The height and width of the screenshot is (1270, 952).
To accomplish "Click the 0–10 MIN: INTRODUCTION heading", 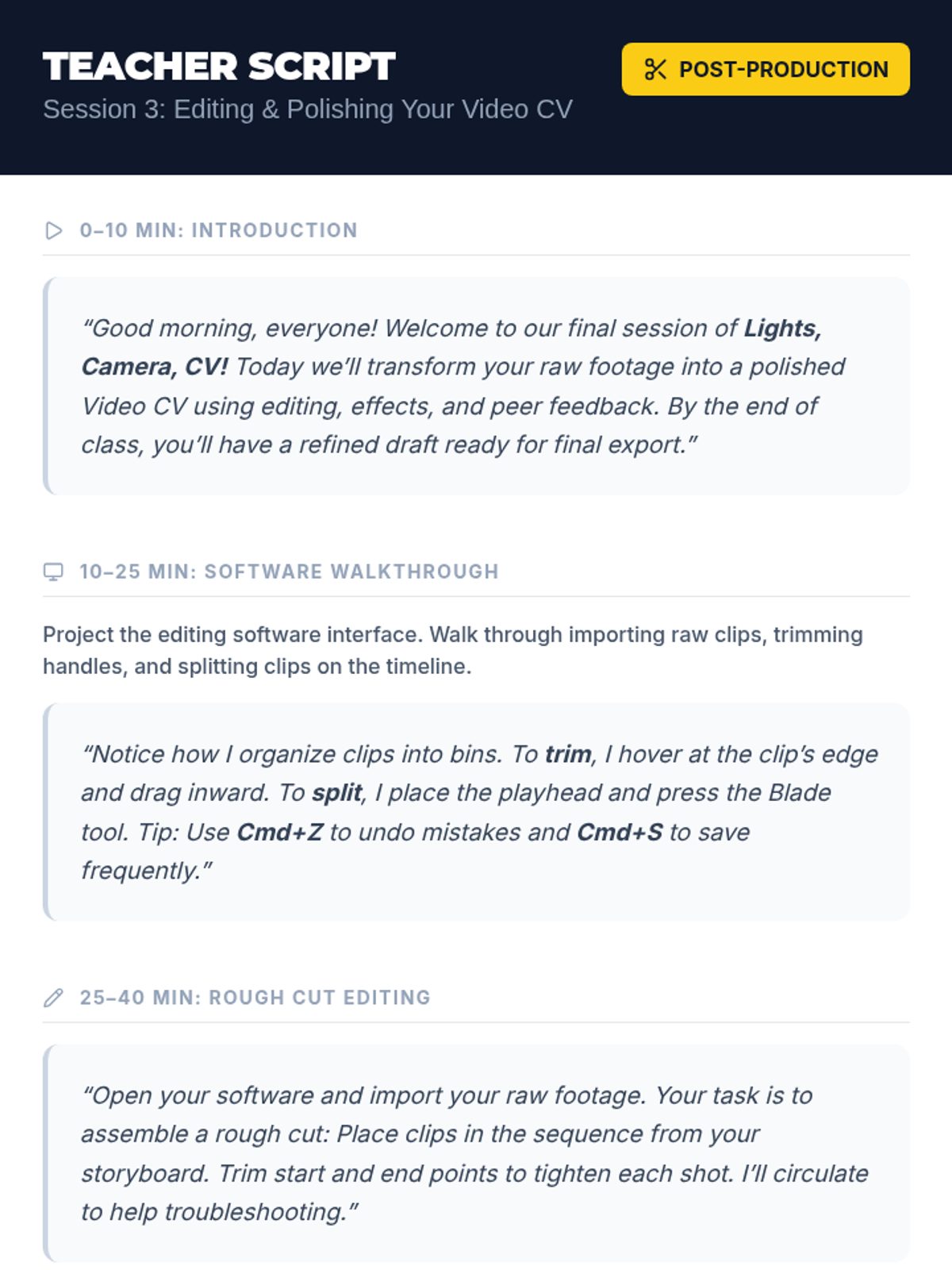I will [218, 231].
